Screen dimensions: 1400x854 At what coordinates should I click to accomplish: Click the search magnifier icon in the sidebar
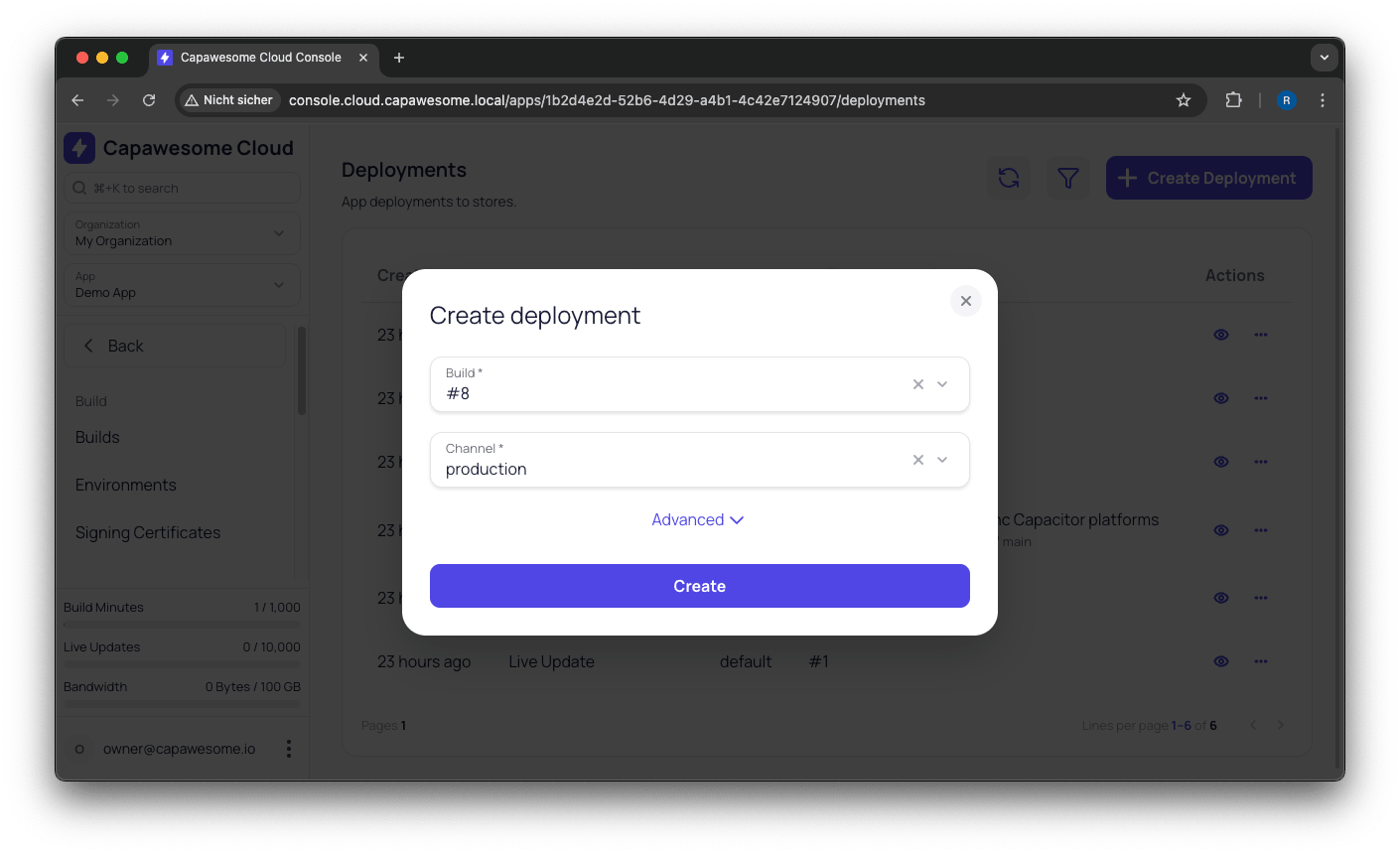pos(78,188)
